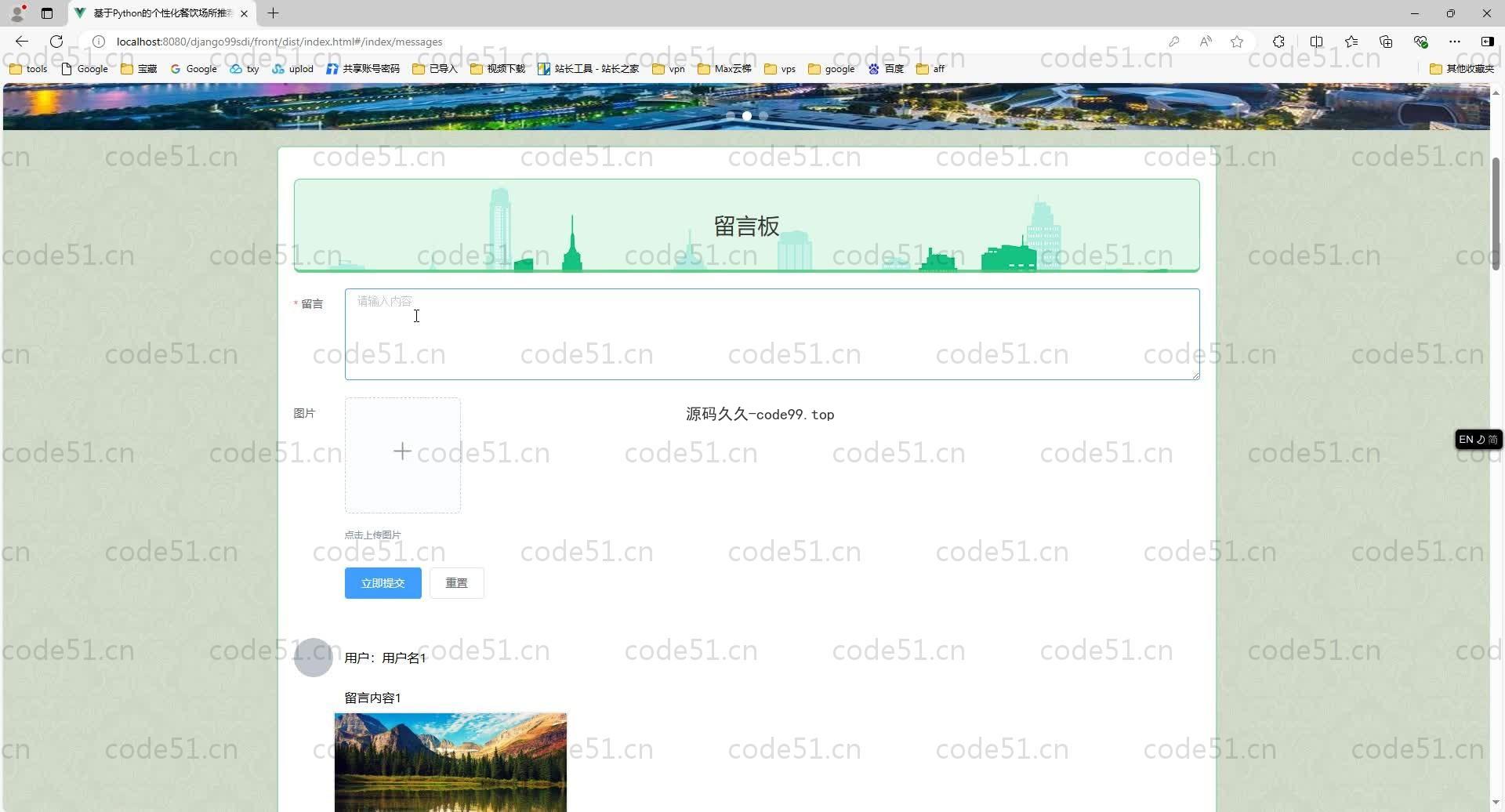The height and width of the screenshot is (812, 1505).
Task: Open google bookmark folder
Action: [x=831, y=69]
